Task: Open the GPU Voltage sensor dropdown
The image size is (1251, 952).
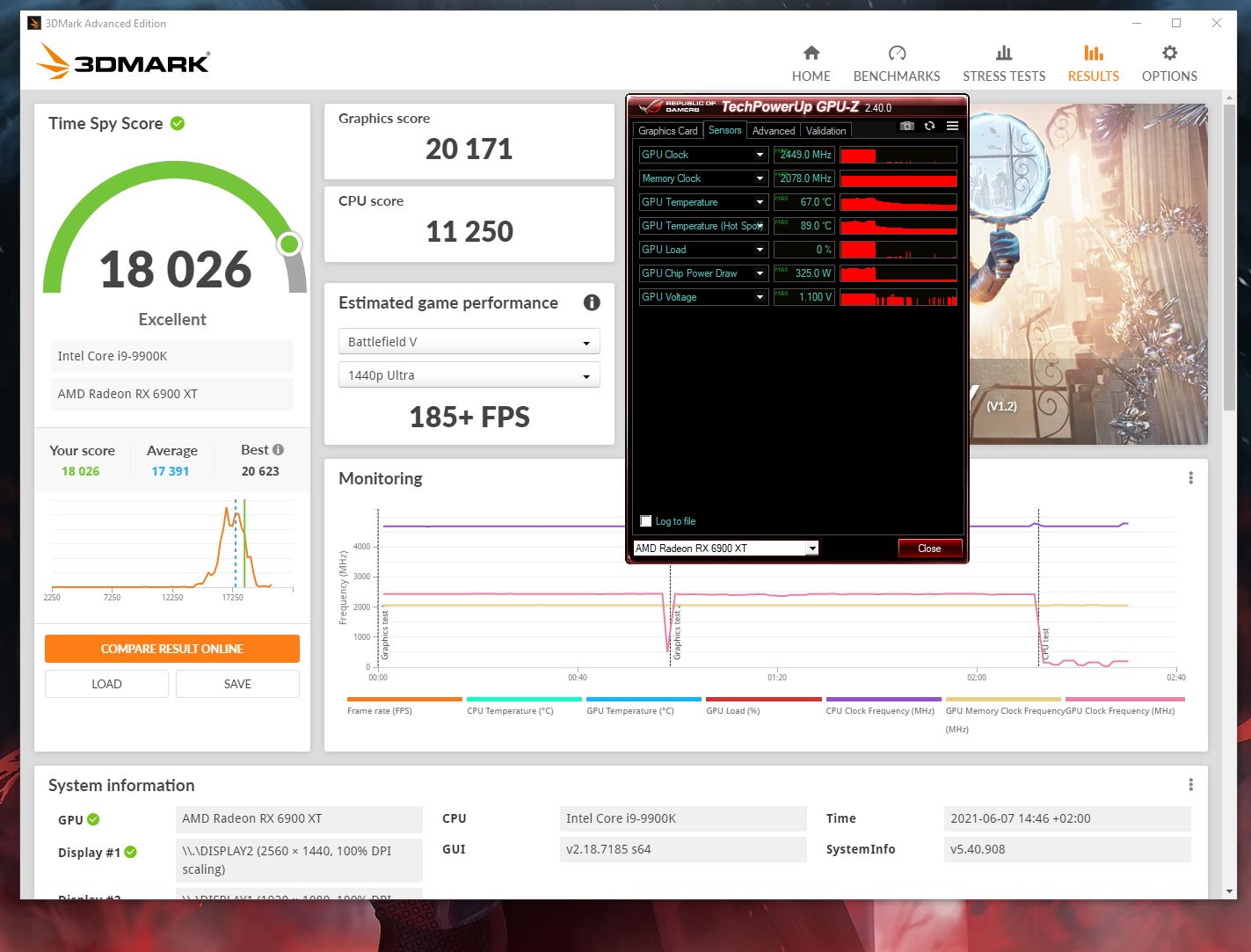Action: pos(760,297)
